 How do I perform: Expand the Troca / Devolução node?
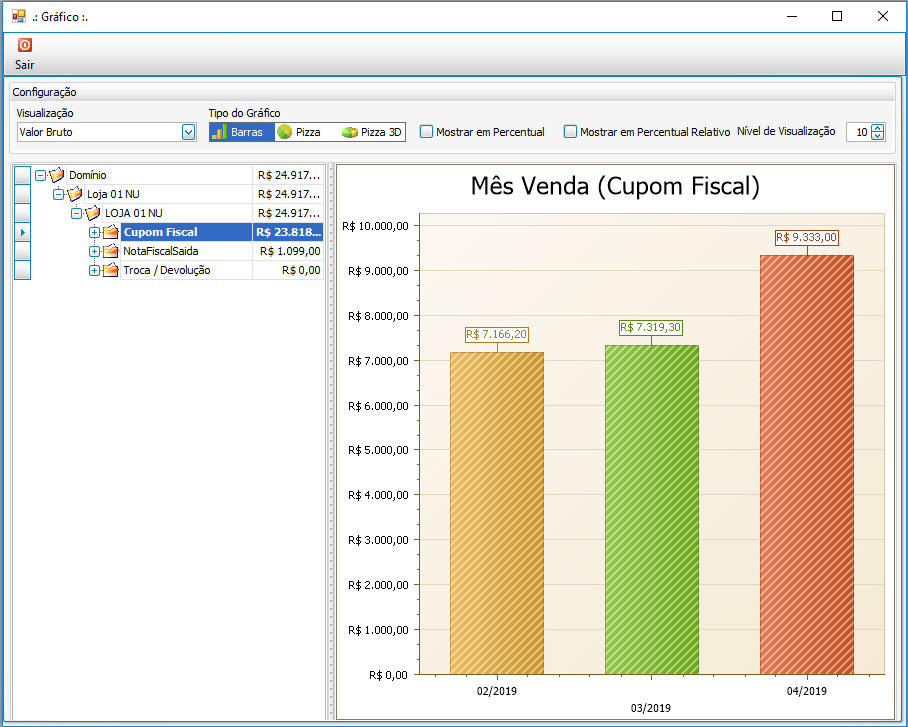click(94, 271)
